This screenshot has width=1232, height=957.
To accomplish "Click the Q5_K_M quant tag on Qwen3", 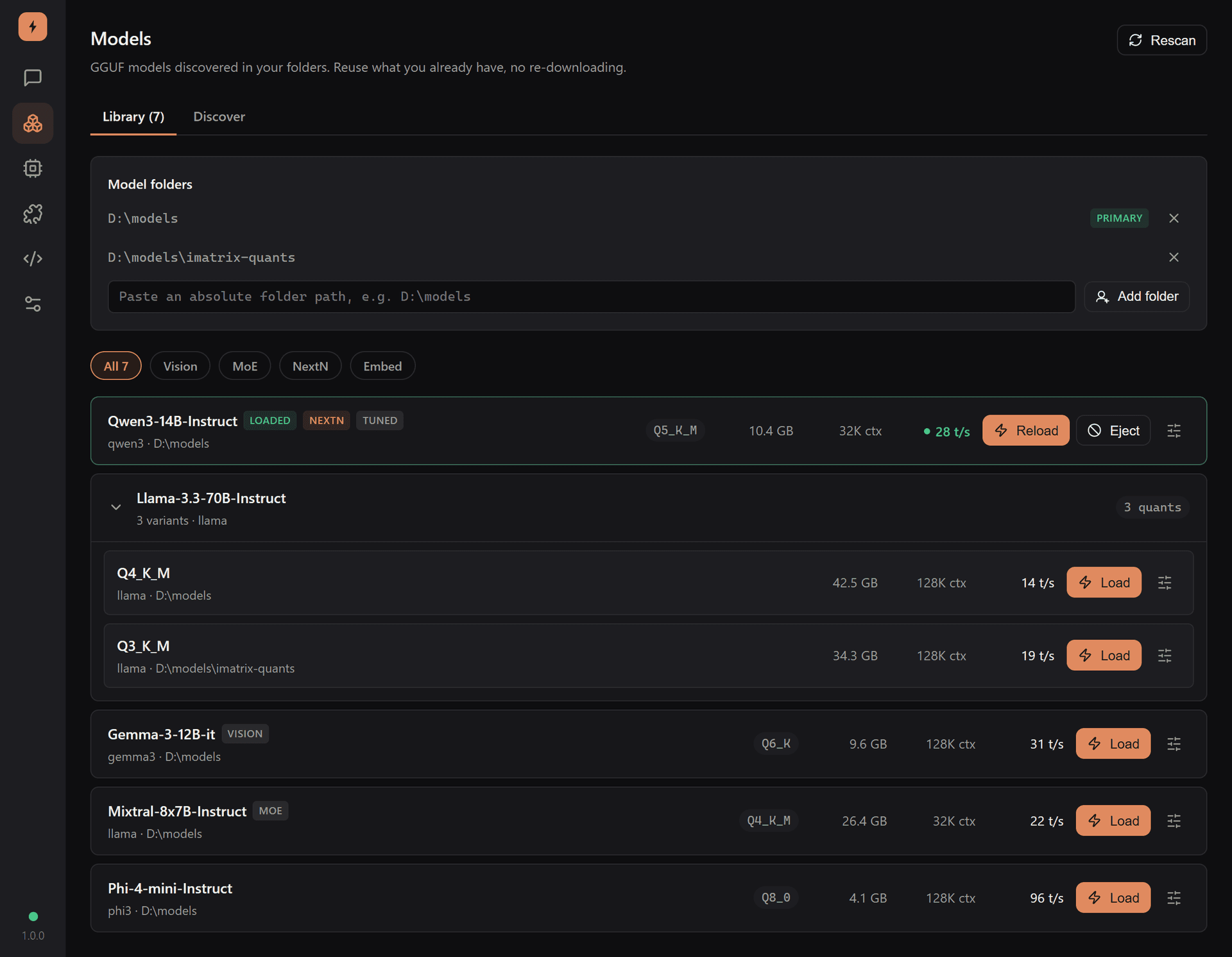I will pos(675,430).
